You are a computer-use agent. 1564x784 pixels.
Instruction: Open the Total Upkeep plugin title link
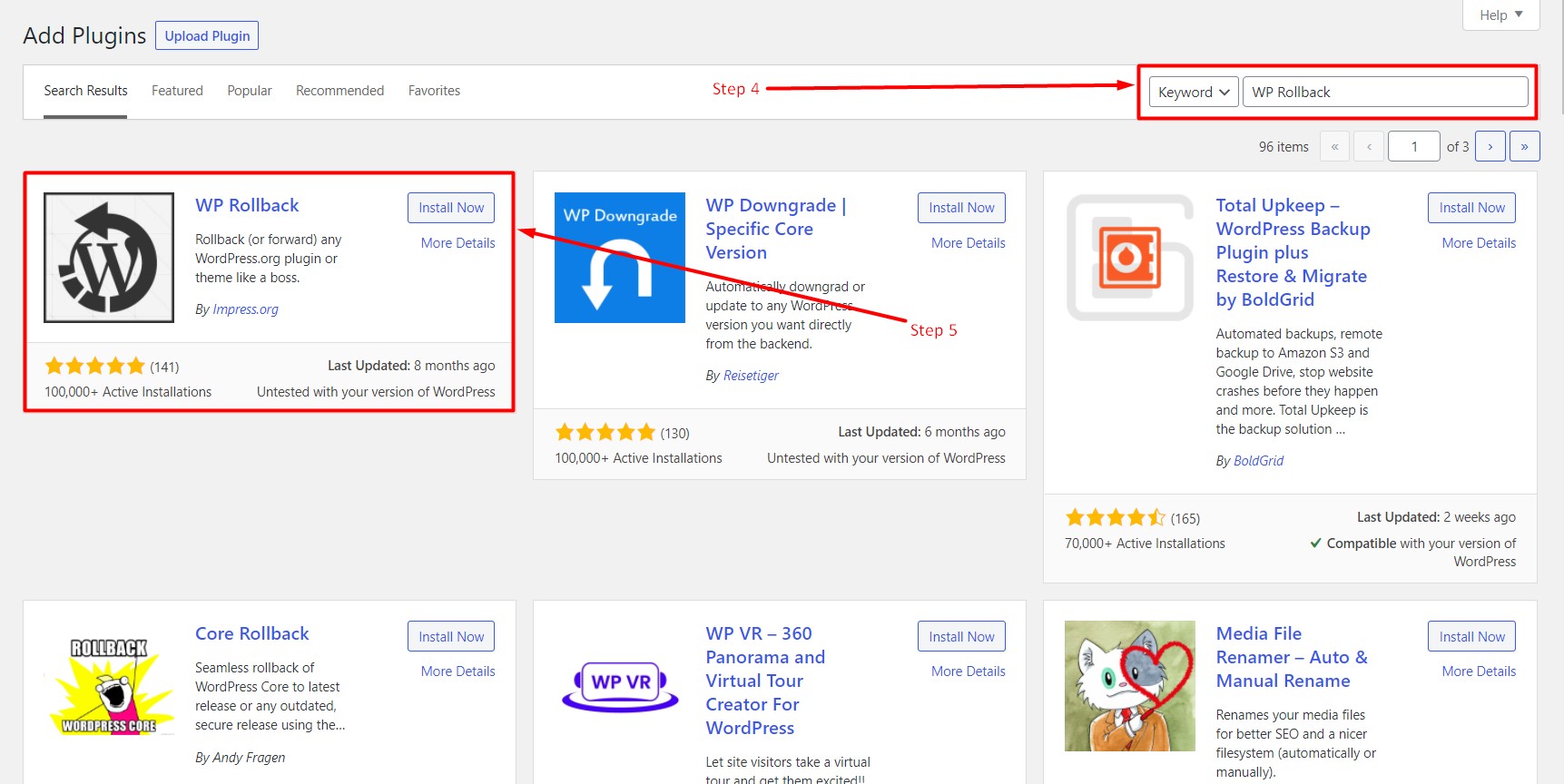click(1293, 252)
